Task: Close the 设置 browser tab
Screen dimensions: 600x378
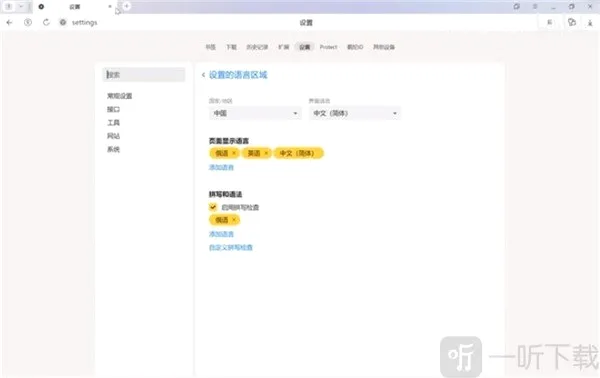Action: [x=110, y=7]
